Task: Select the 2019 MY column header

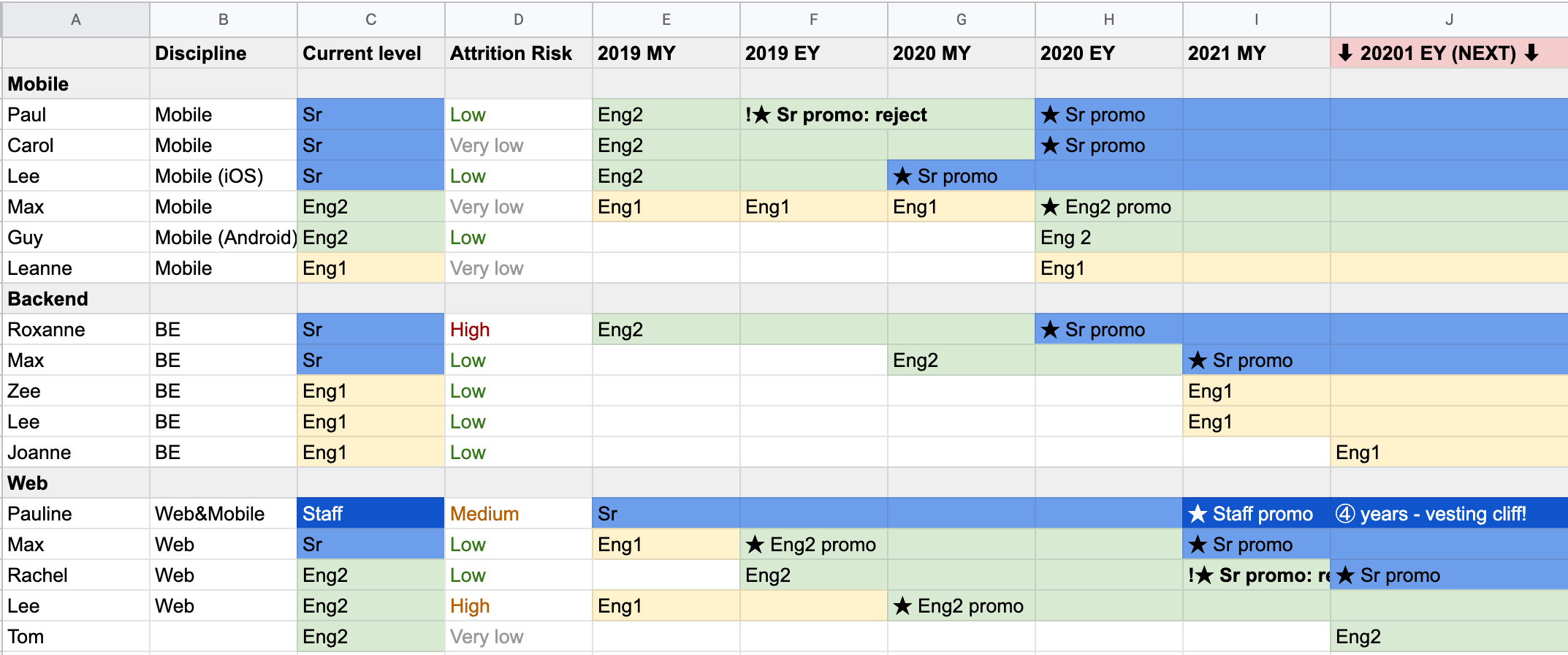Action: (637, 53)
